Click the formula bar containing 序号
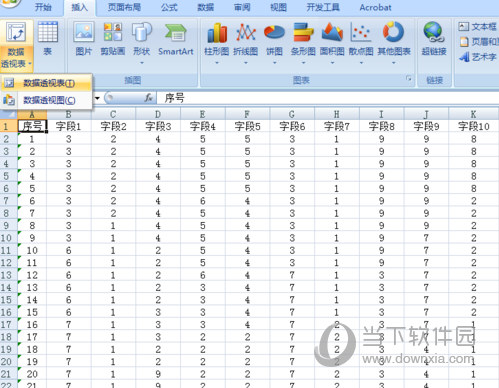This screenshot has width=499, height=388. pos(328,98)
